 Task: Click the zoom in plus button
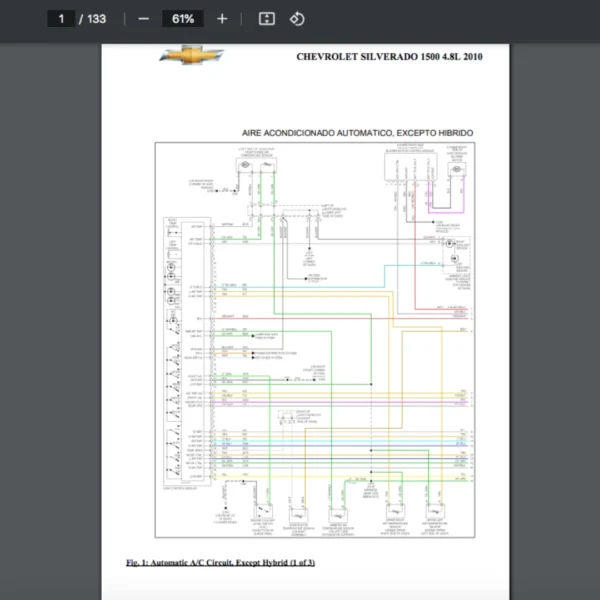click(x=222, y=19)
